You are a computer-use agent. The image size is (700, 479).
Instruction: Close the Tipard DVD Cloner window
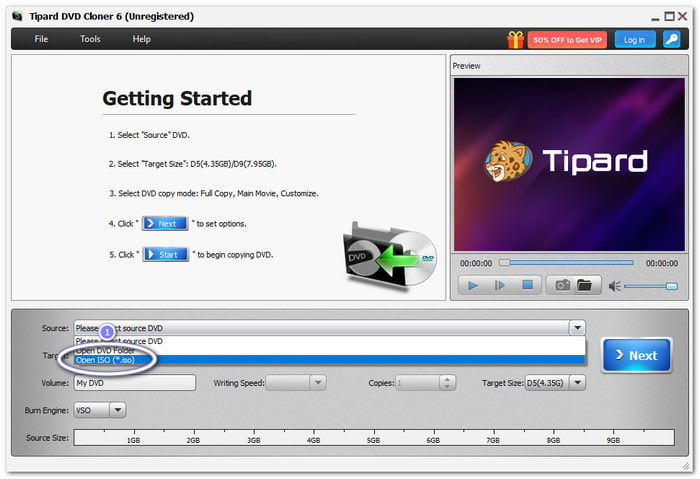[x=683, y=17]
